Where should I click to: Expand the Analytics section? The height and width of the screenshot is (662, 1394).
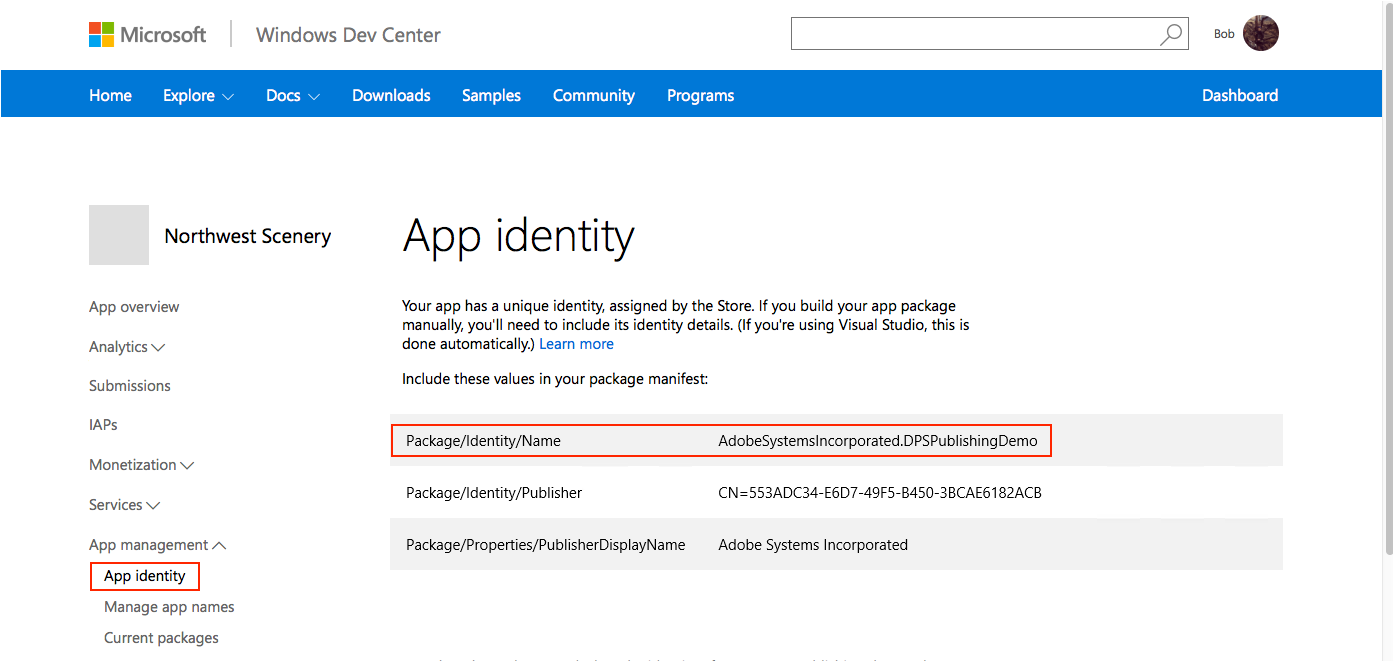(127, 347)
